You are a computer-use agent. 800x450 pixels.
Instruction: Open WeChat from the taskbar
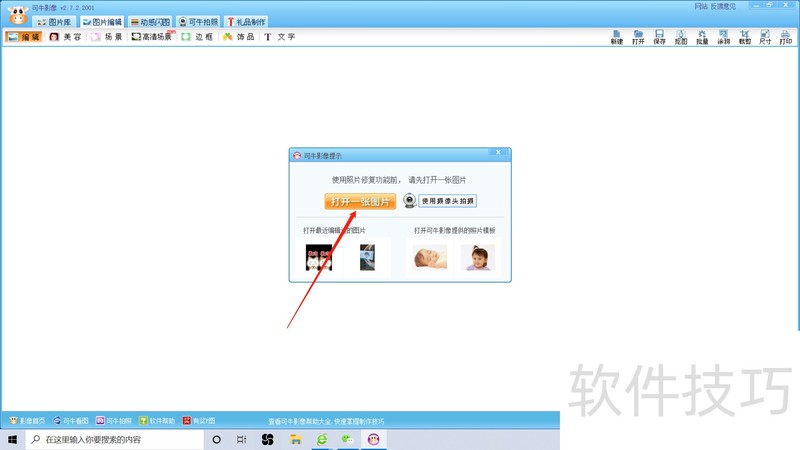347,439
